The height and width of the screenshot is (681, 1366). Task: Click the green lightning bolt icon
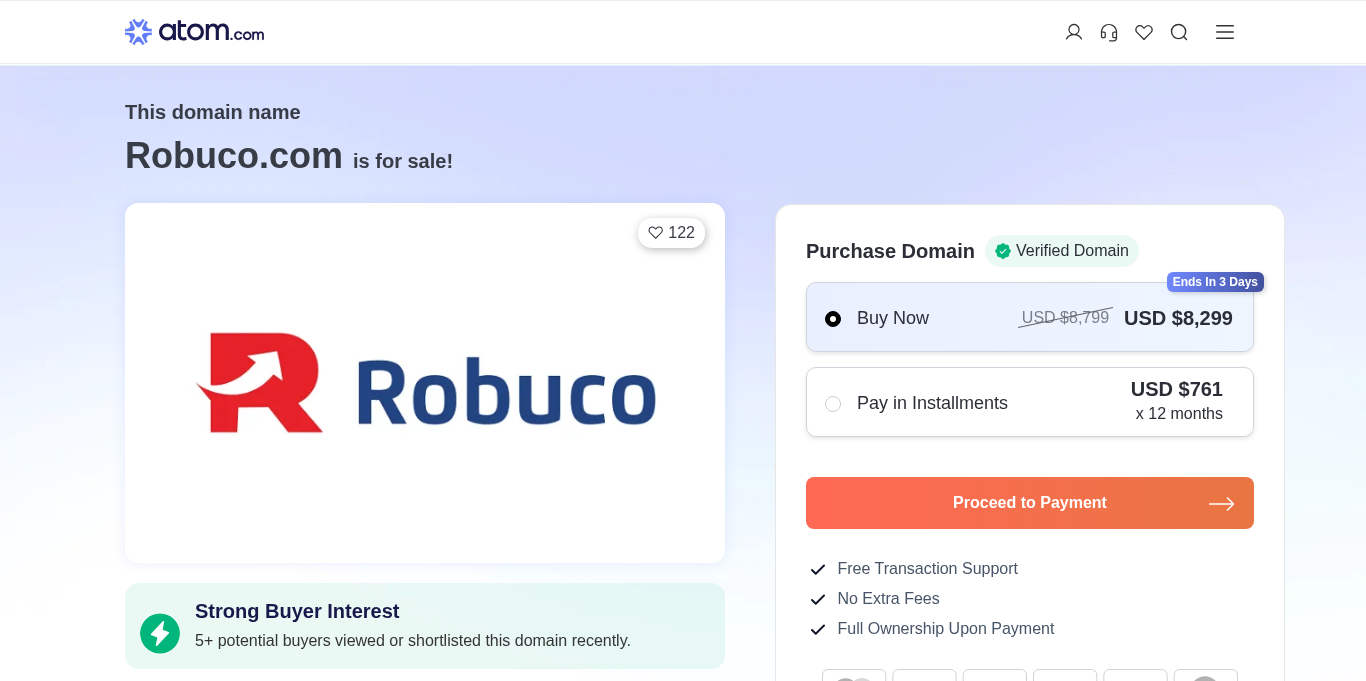point(160,633)
